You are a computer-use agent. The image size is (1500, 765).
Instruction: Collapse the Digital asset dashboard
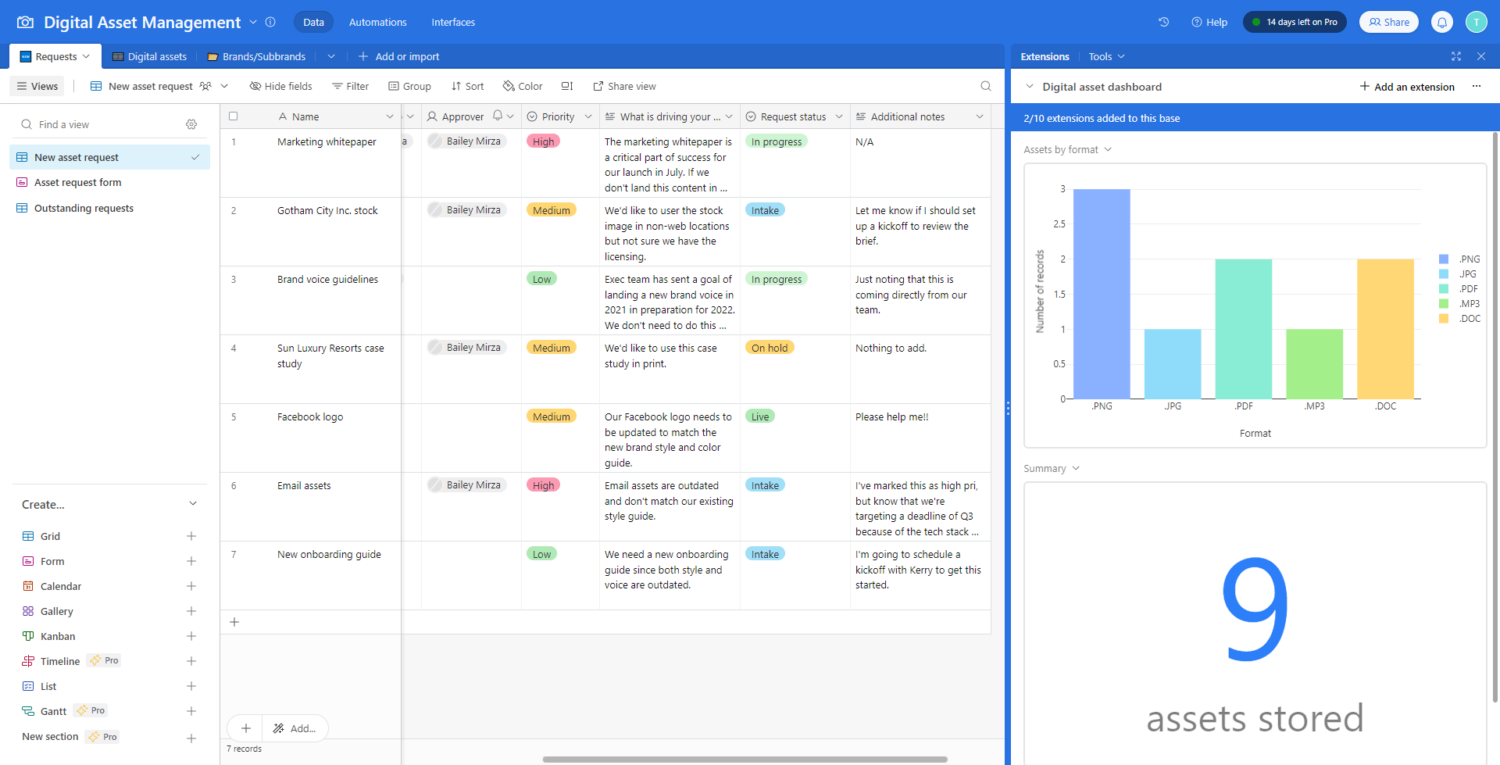coord(1029,87)
